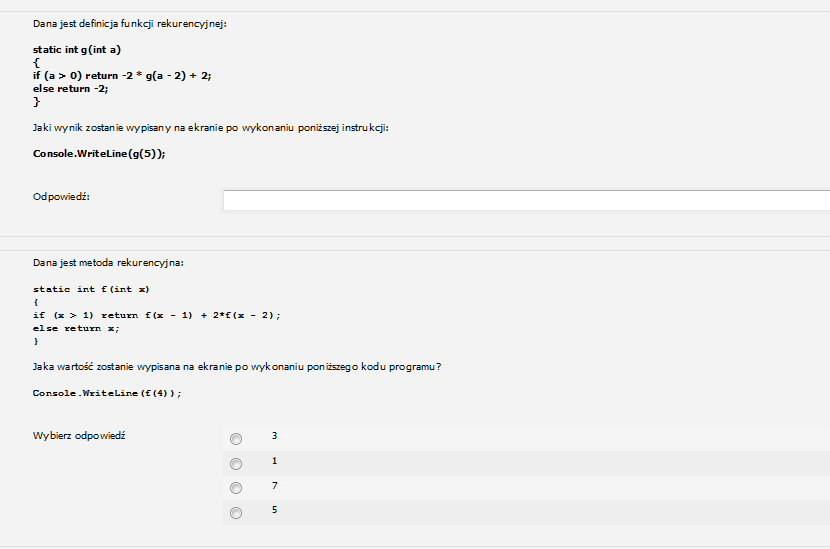Click "Dana jest definicja funkcji rekurencyjnej" heading text
Screen dimensions: 830x549
pyautogui.click(x=130, y=24)
